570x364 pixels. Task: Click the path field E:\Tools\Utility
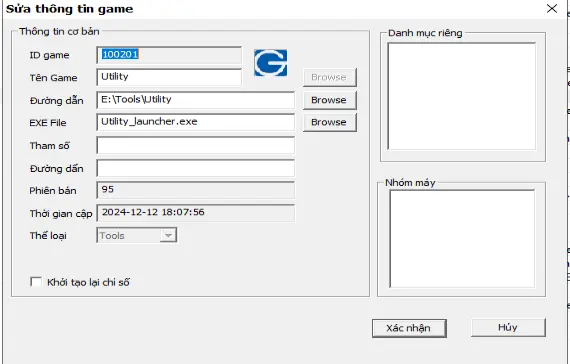point(196,100)
